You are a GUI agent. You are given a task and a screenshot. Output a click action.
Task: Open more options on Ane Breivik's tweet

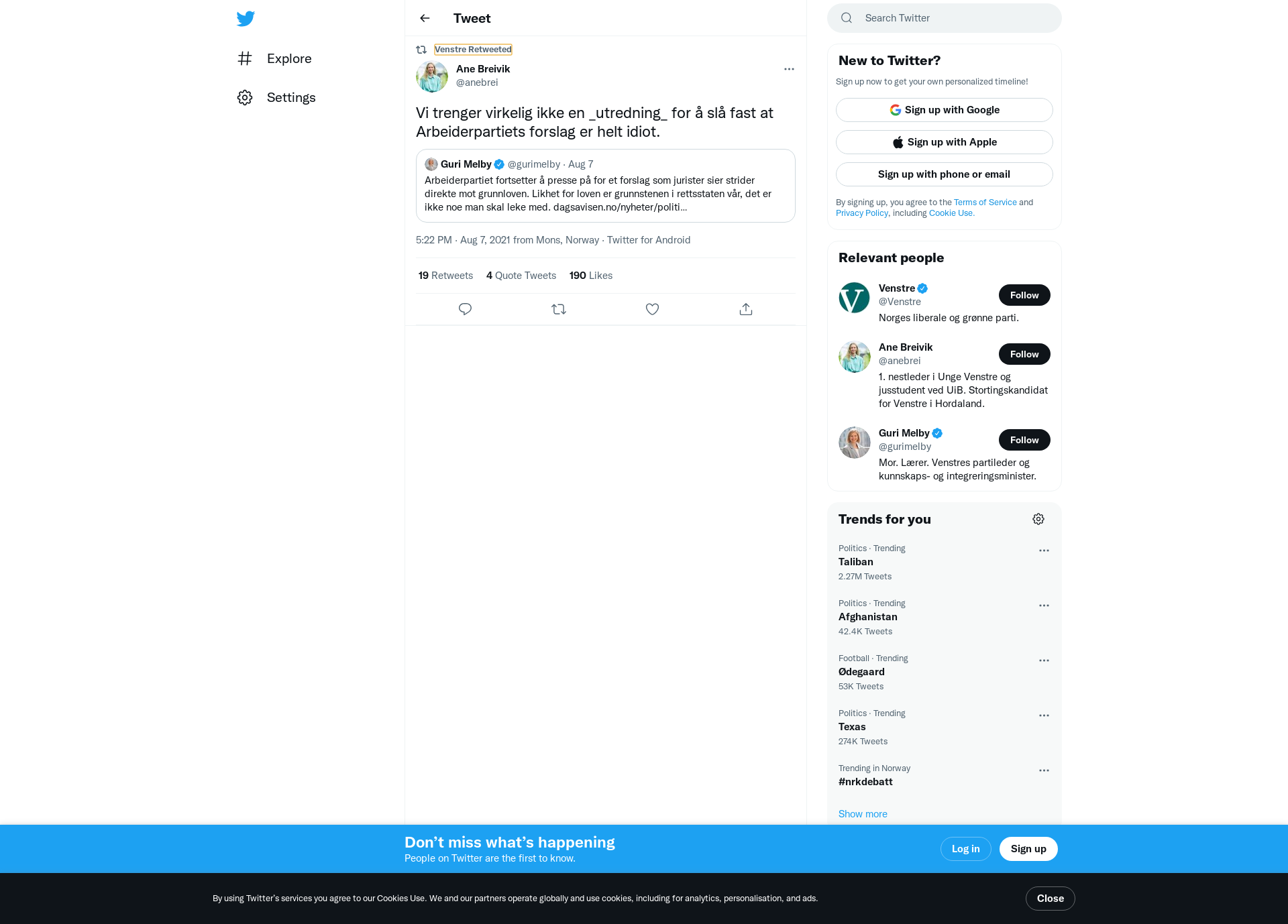[789, 69]
